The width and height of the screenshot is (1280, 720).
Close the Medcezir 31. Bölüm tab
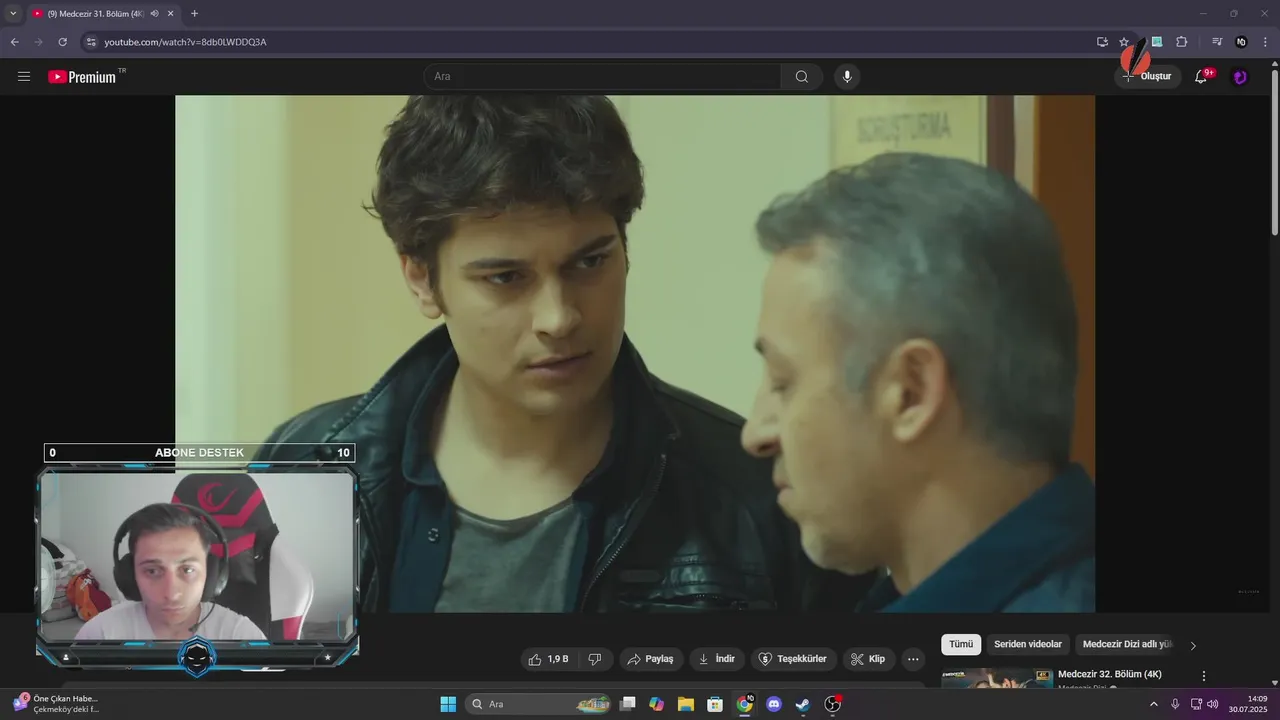[171, 14]
